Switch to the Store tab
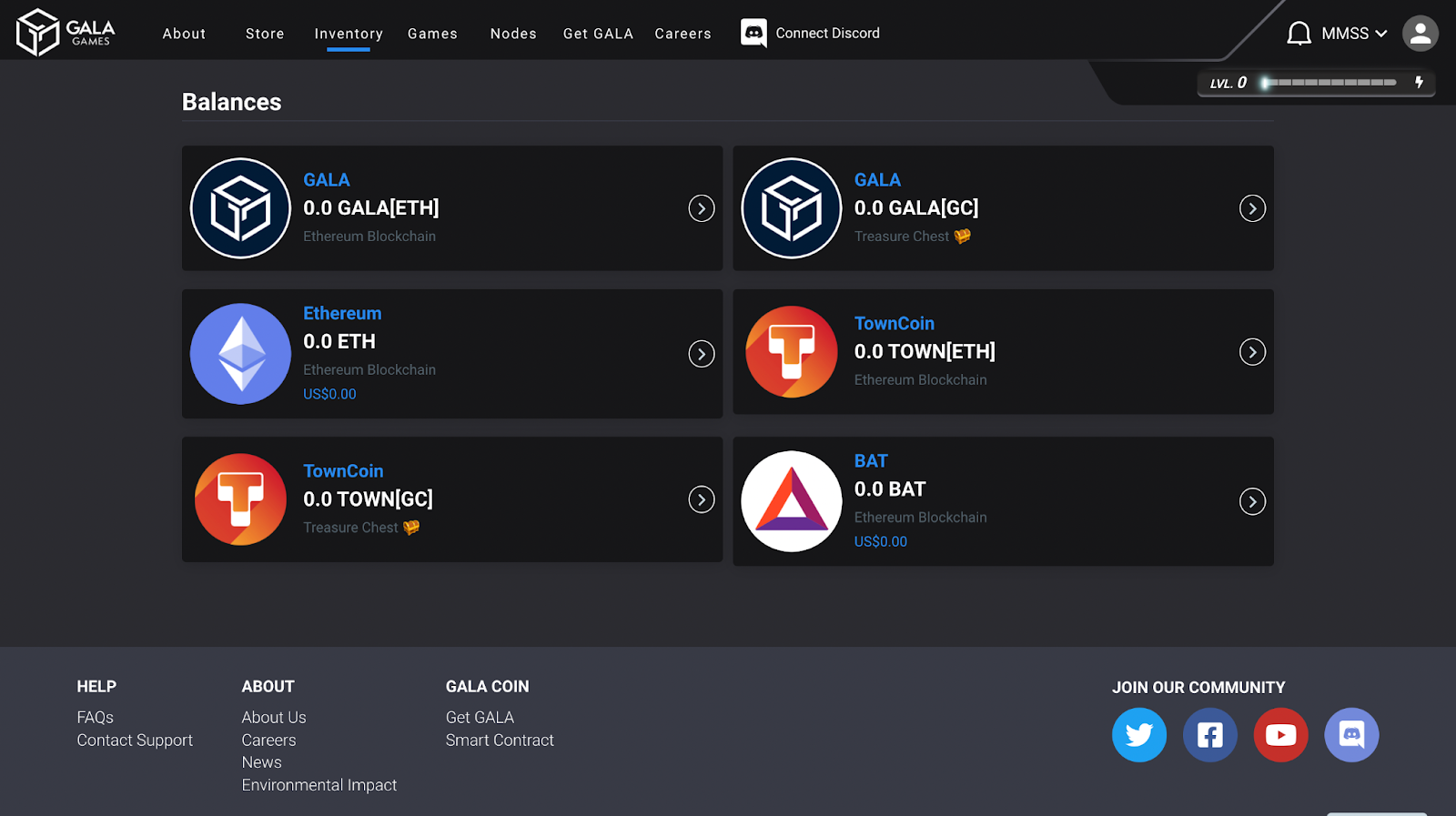This screenshot has height=816, width=1456. point(265,34)
